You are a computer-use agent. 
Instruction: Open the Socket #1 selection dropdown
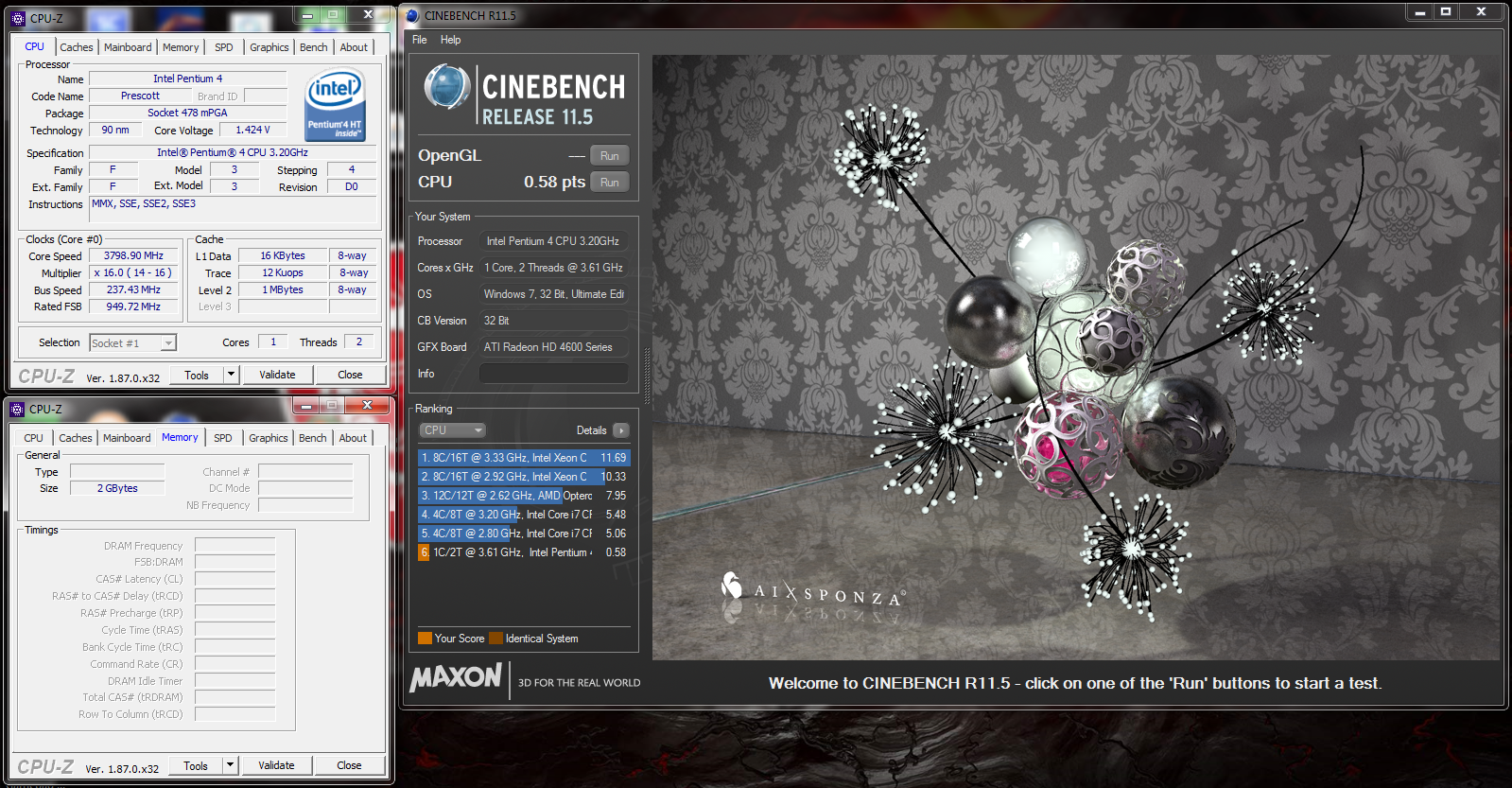point(133,343)
